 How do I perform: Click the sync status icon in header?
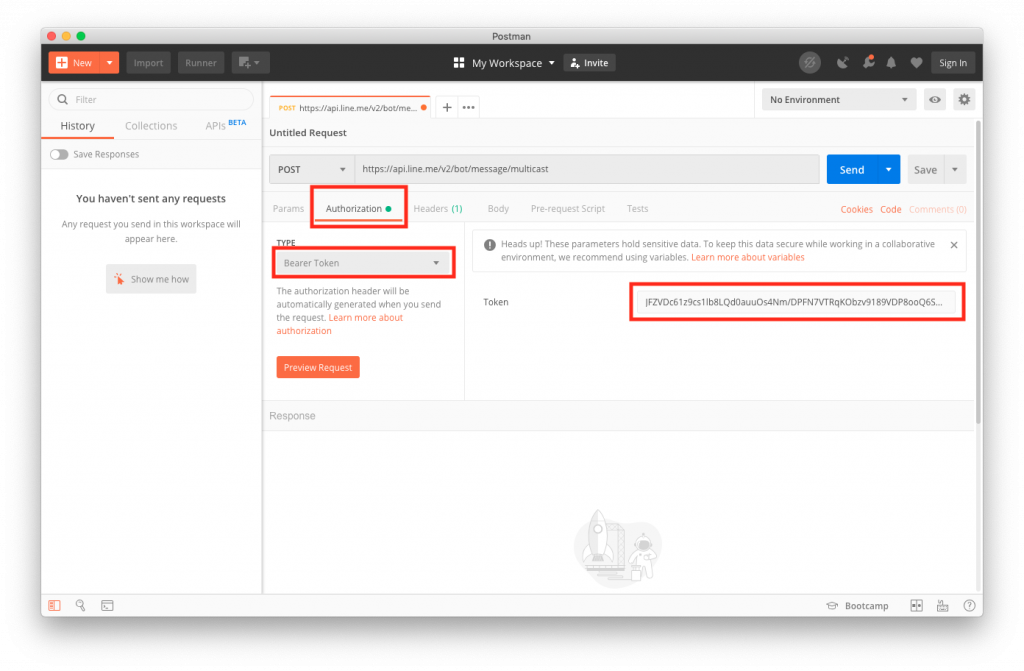810,63
